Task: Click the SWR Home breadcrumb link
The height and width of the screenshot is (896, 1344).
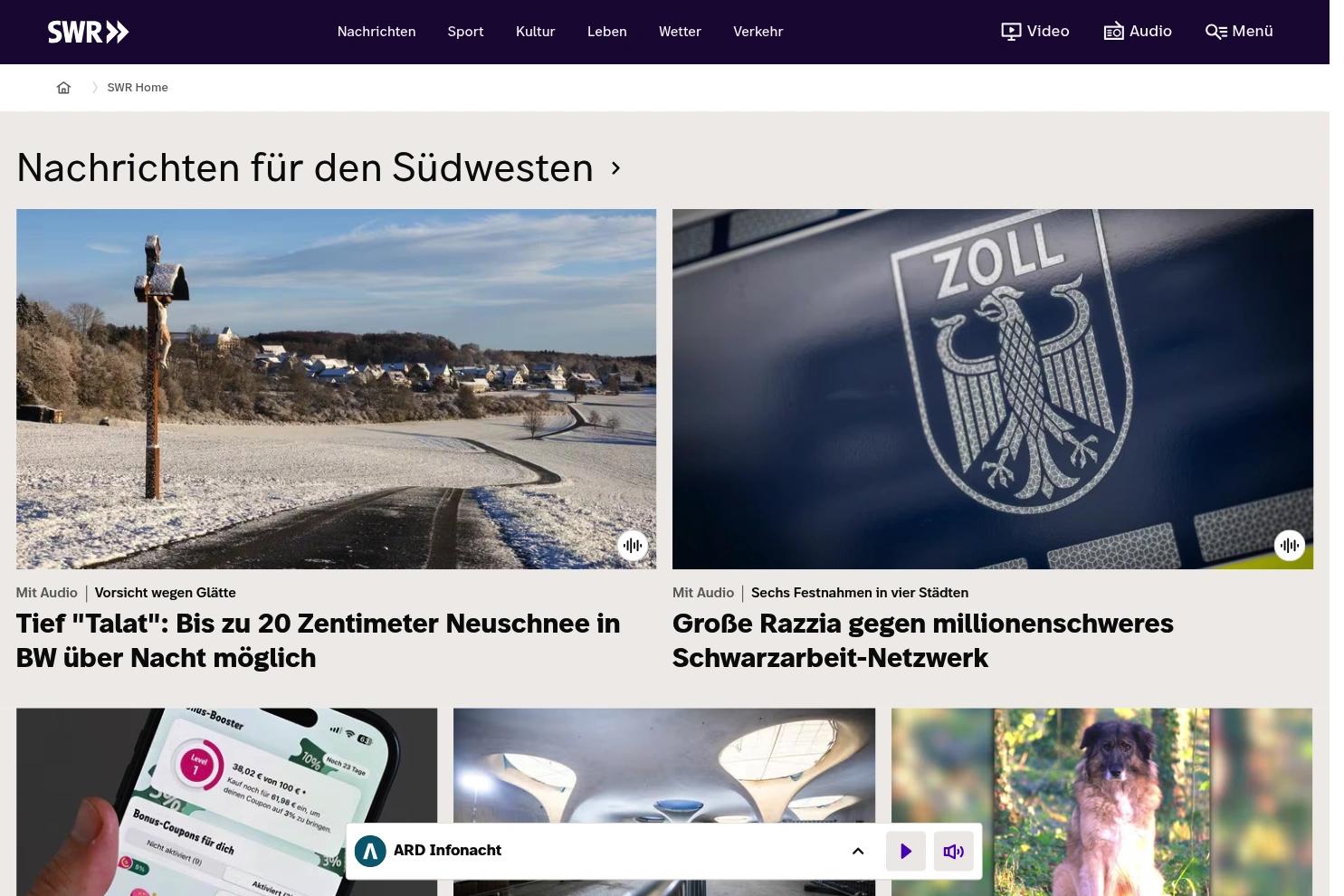Action: pyautogui.click(x=138, y=88)
